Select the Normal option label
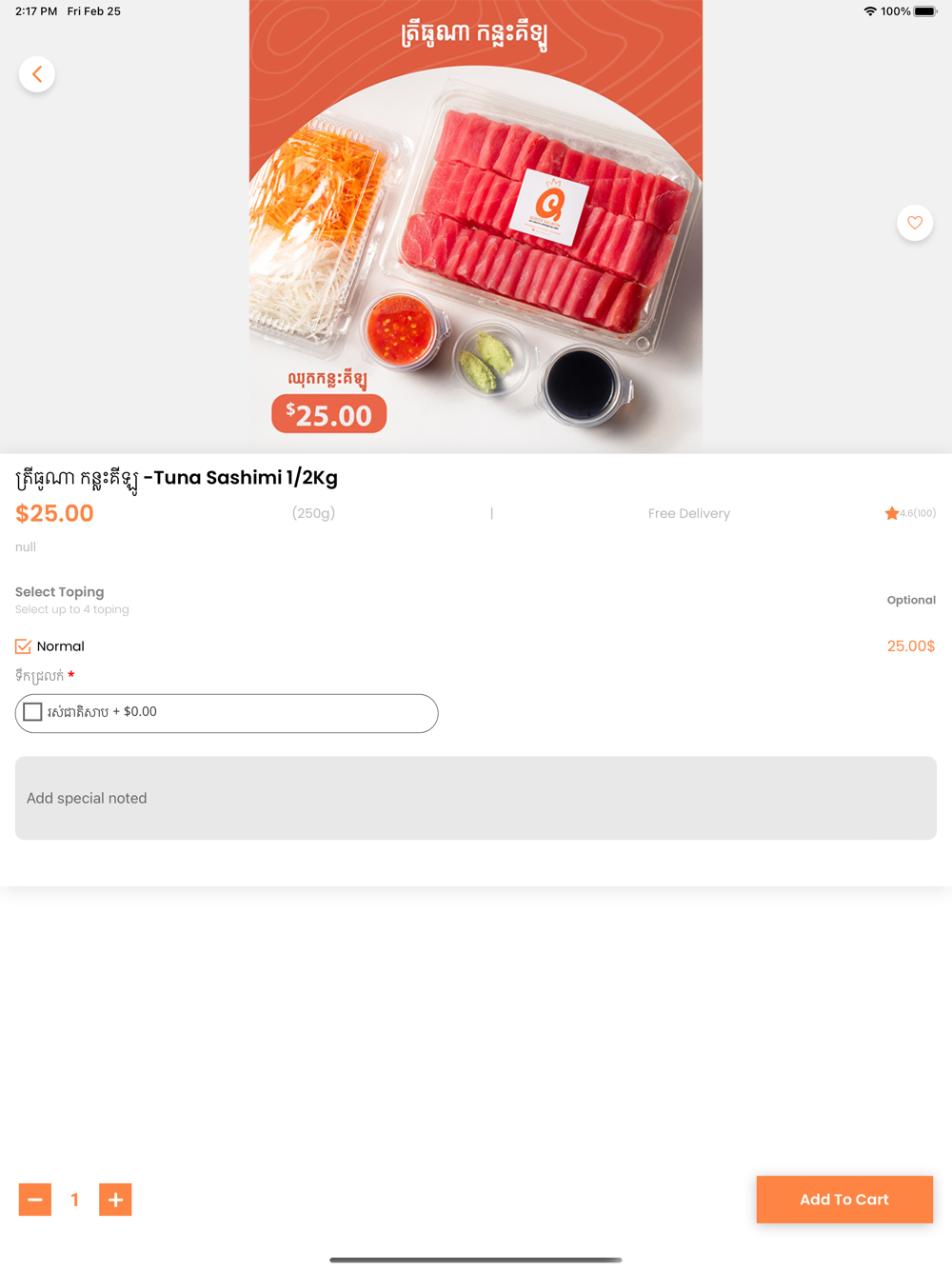Image resolution: width=952 pixels, height=1270 pixels. pos(61,646)
